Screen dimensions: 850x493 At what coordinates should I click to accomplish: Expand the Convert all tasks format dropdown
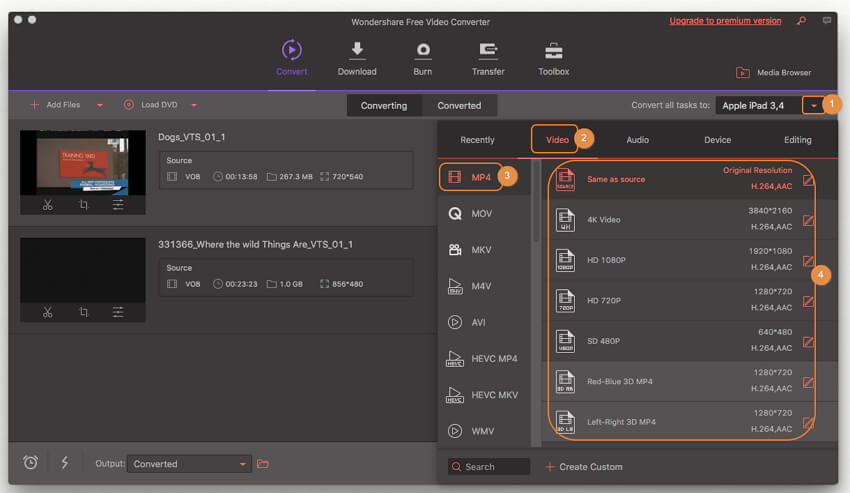click(x=815, y=105)
